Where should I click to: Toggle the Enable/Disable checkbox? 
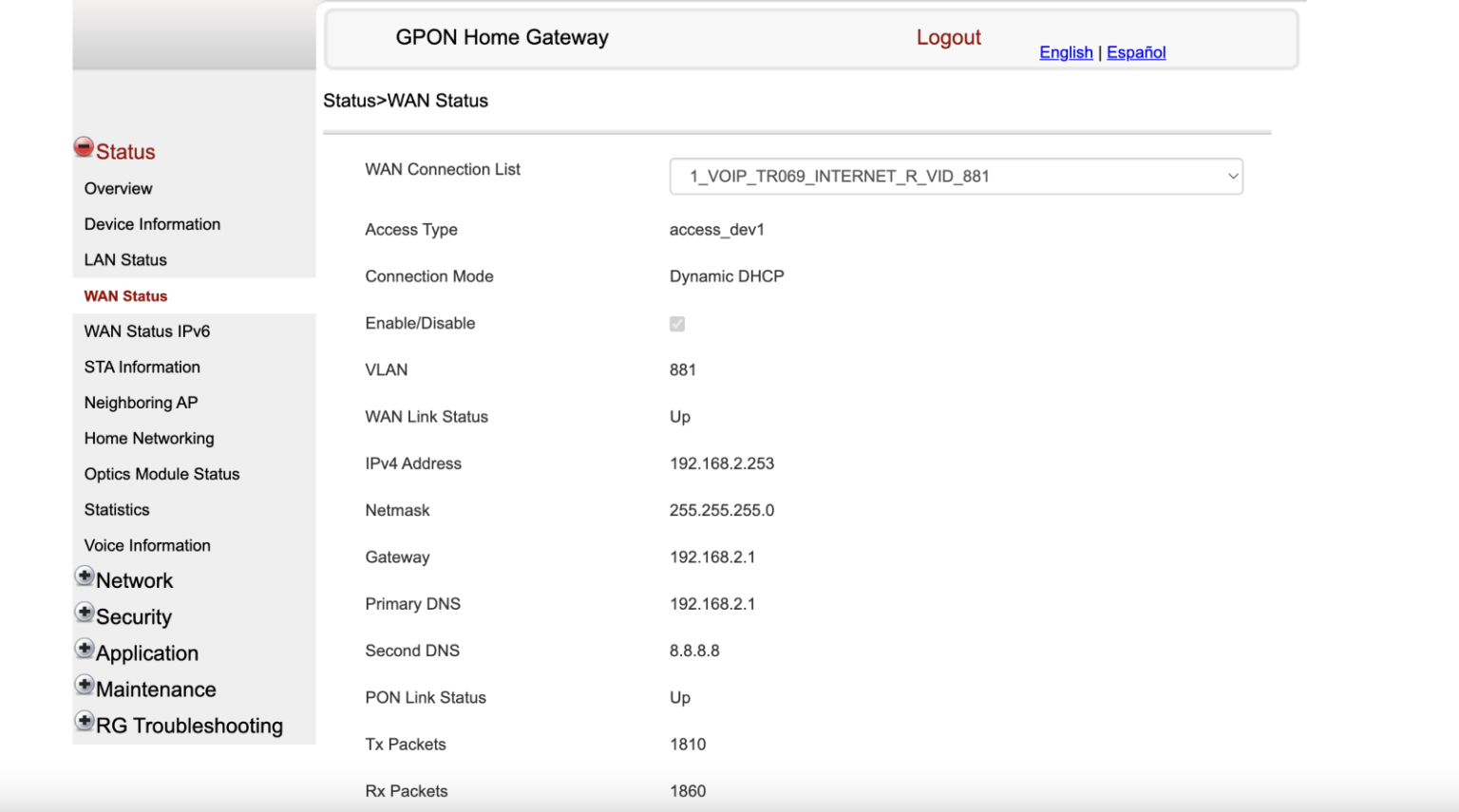677,324
